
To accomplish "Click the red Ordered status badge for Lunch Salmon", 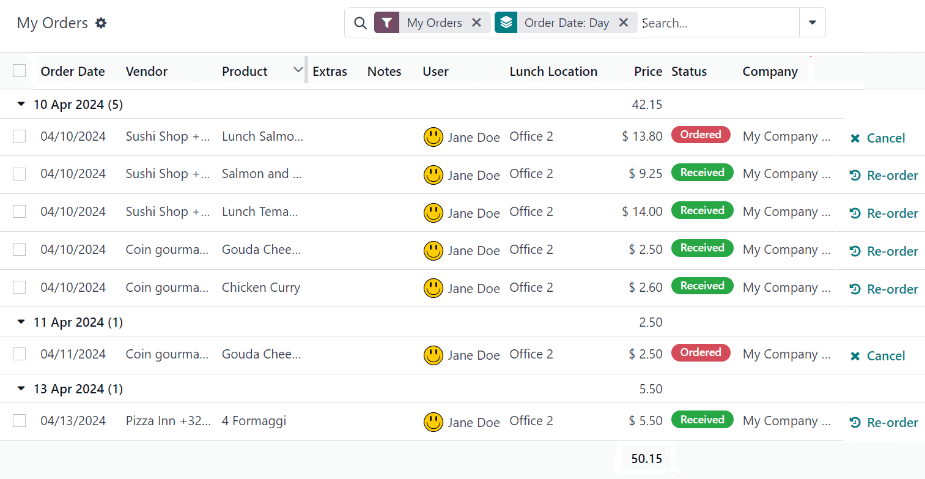I will tap(701, 135).
